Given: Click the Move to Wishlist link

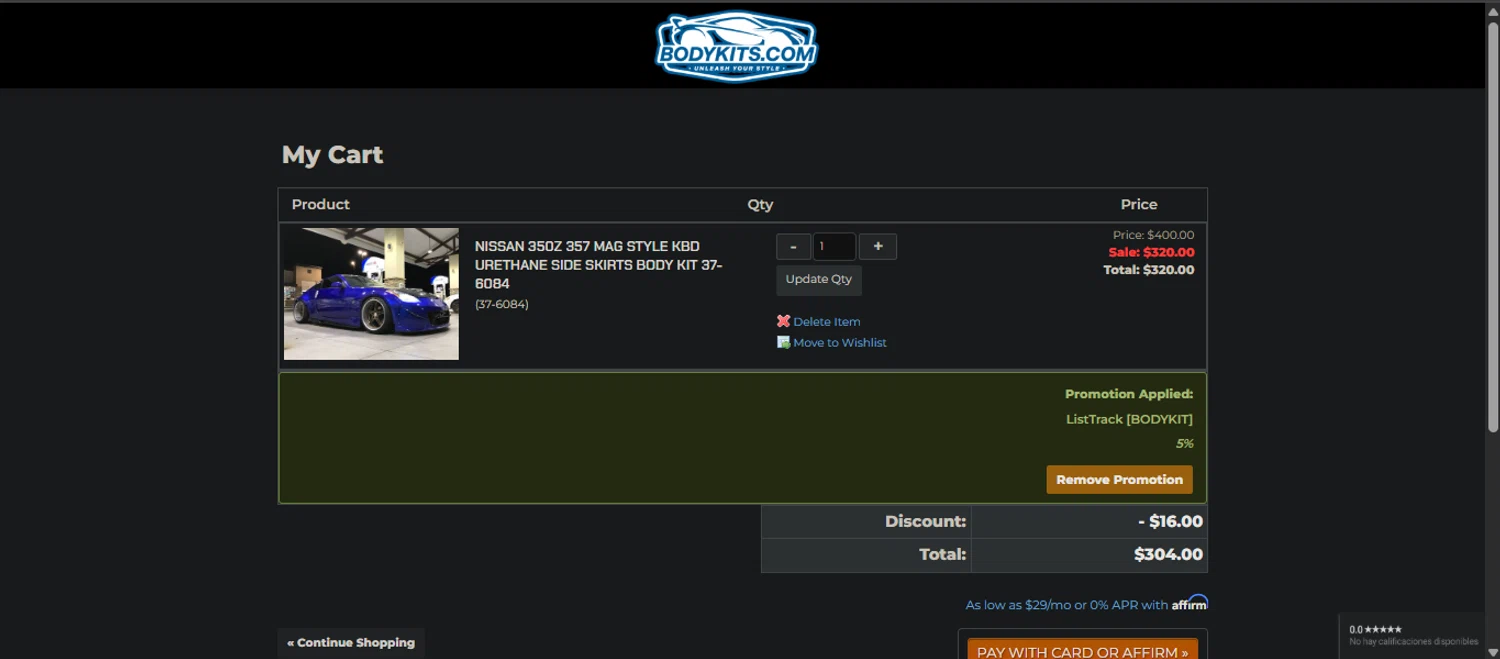Looking at the screenshot, I should pos(840,343).
